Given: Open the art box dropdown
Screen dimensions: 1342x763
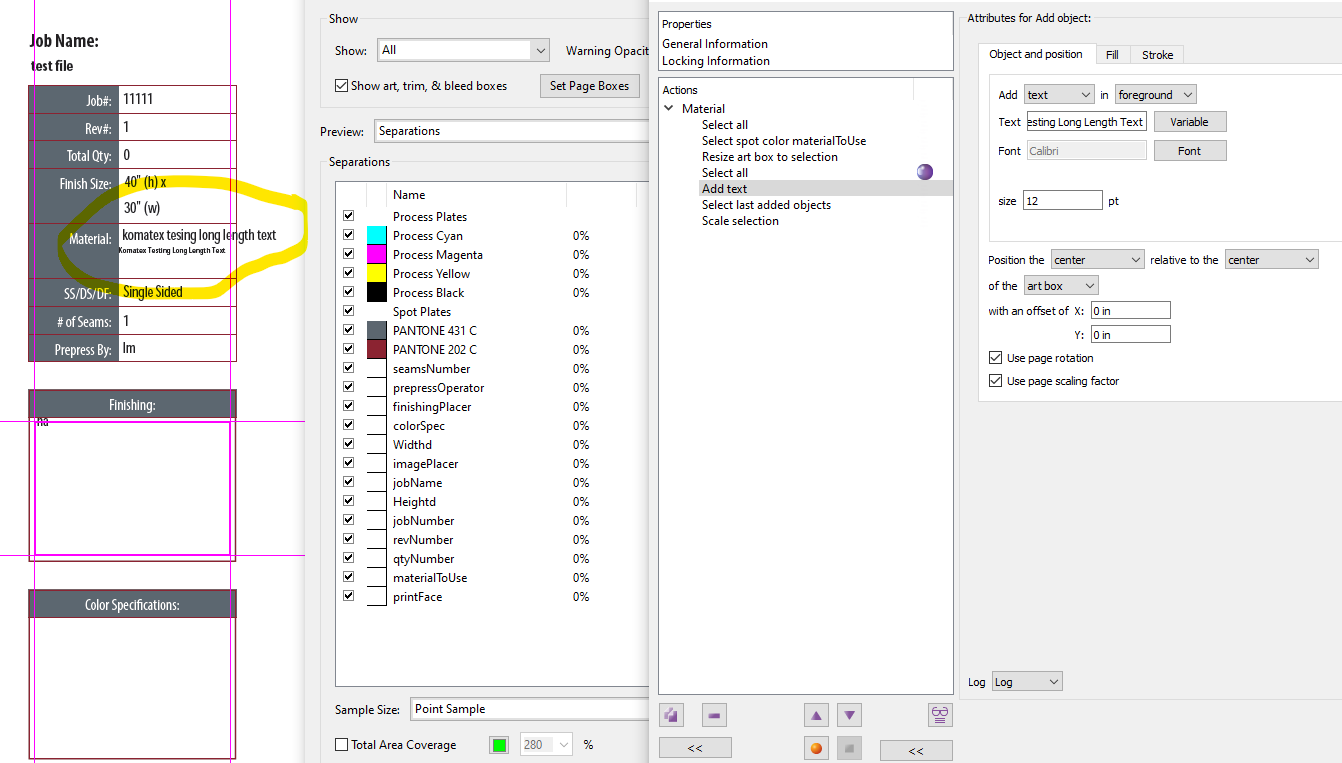Looking at the screenshot, I should coord(1060,286).
